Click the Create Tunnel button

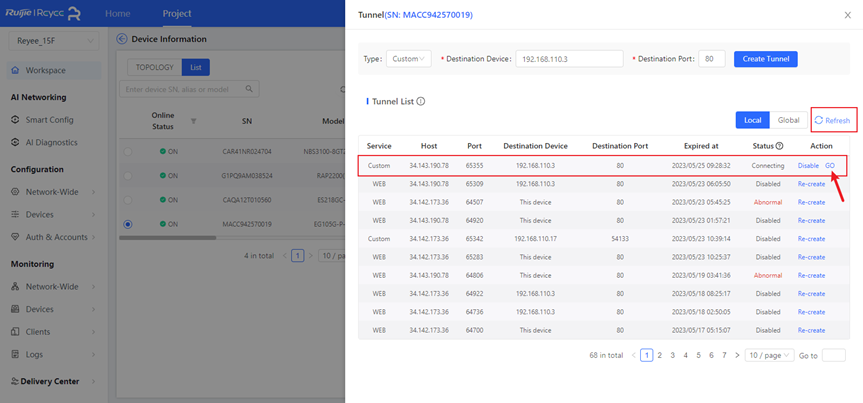coord(765,59)
